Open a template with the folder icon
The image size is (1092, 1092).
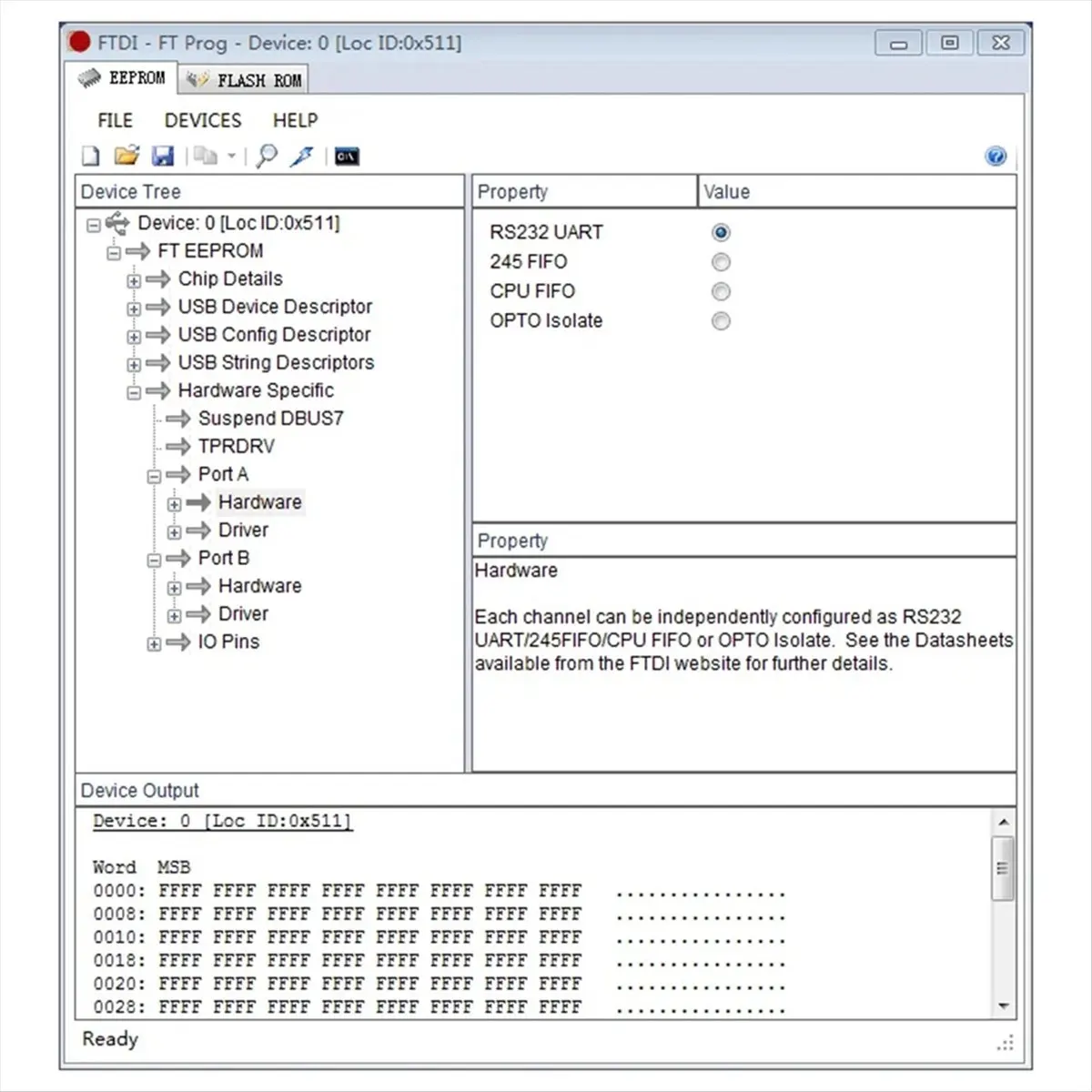coord(126,156)
